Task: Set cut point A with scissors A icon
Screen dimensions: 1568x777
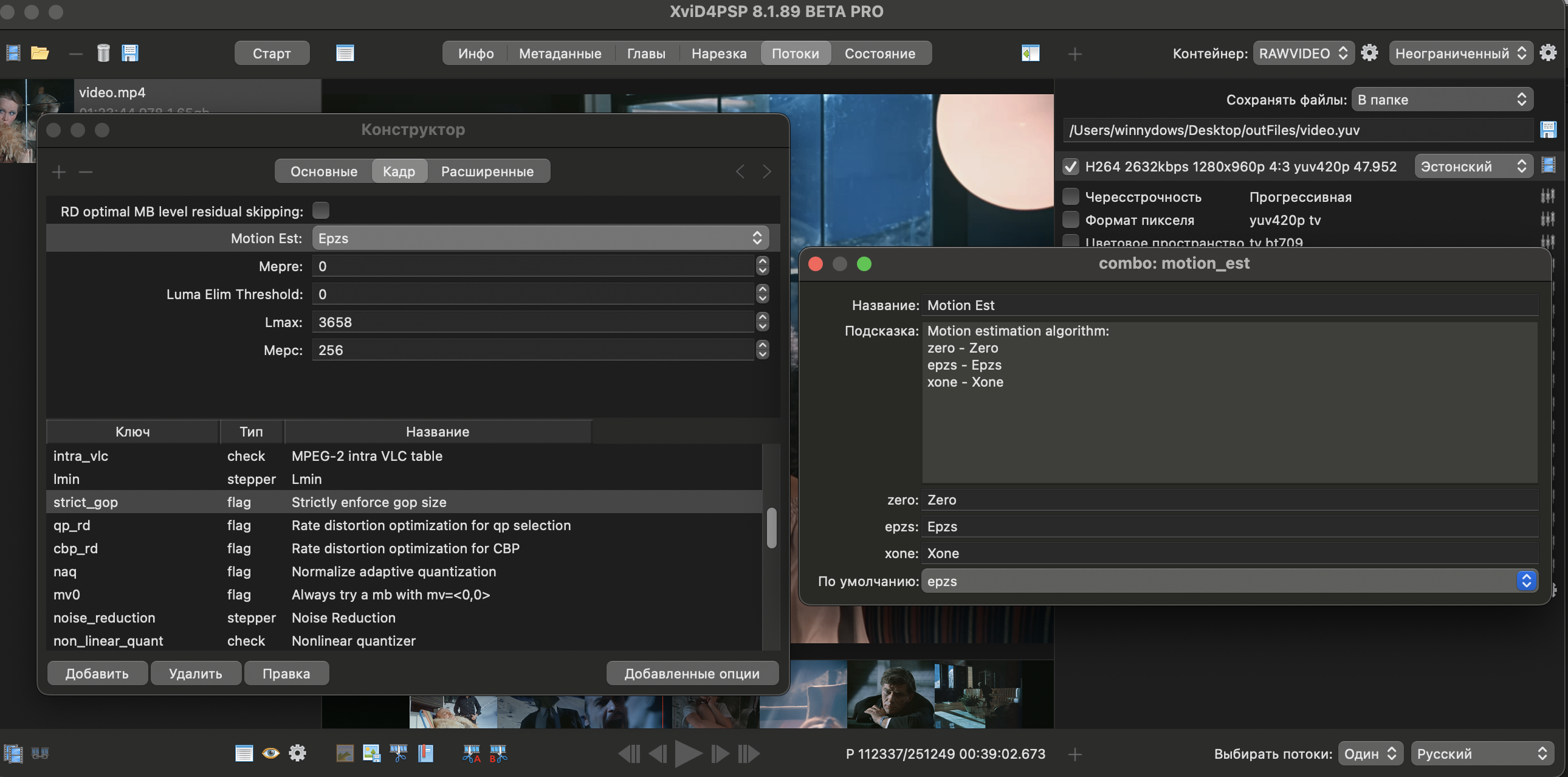Action: (472, 754)
